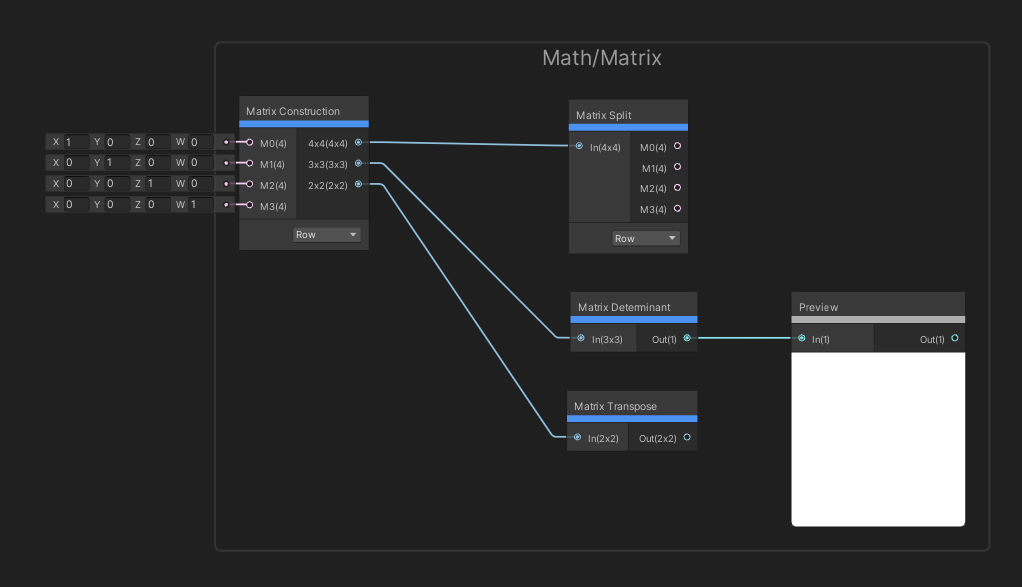This screenshot has height=587, width=1022.
Task: Toggle the dot control beside the M2 vector row
Action: [227, 183]
